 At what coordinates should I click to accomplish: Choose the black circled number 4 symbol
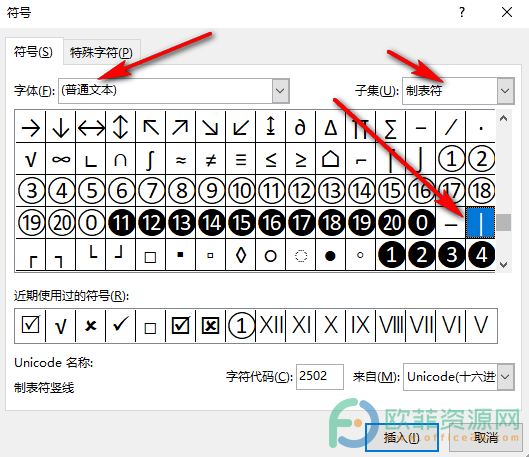click(x=481, y=255)
